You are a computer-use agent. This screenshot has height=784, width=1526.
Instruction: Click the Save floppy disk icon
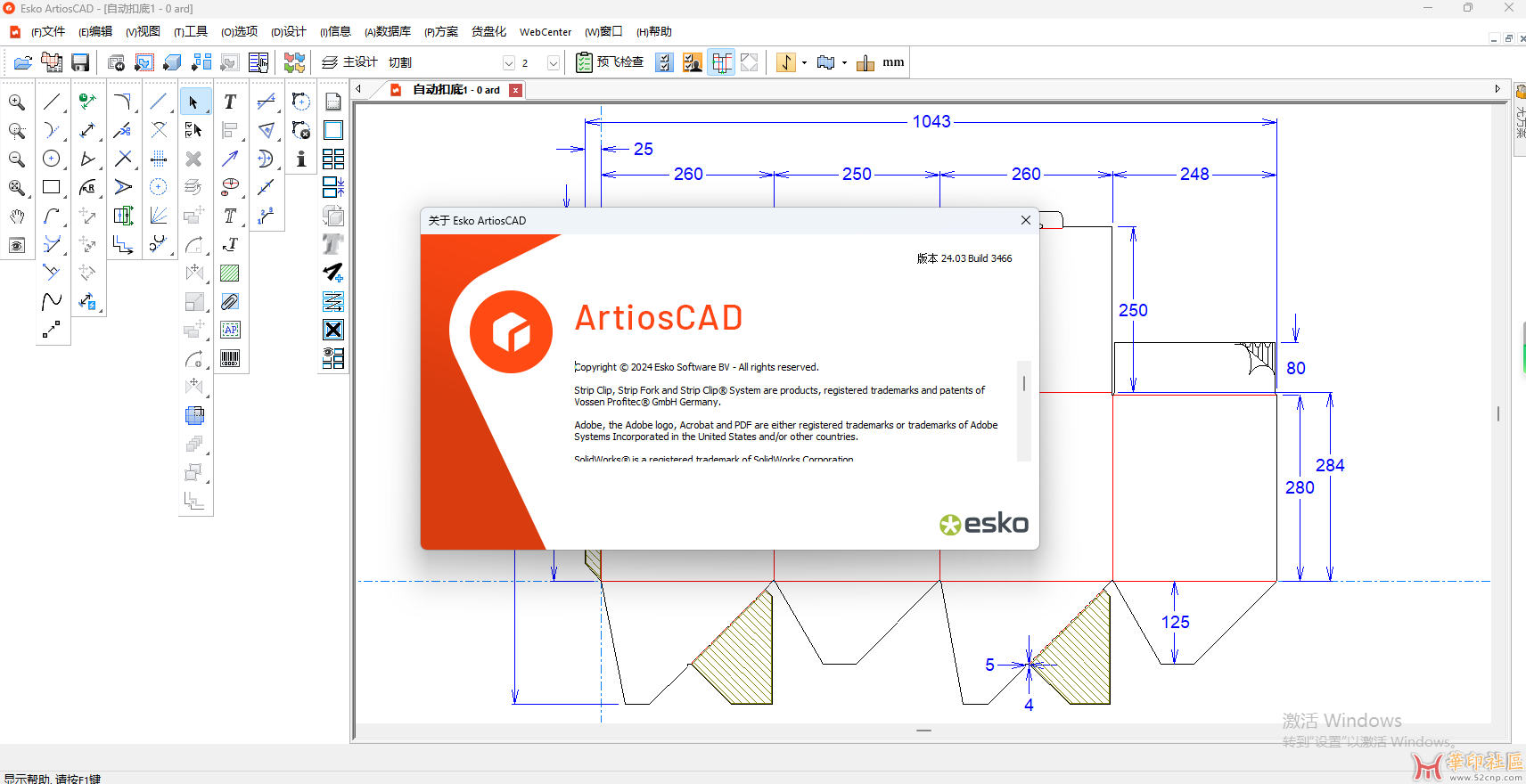click(80, 62)
